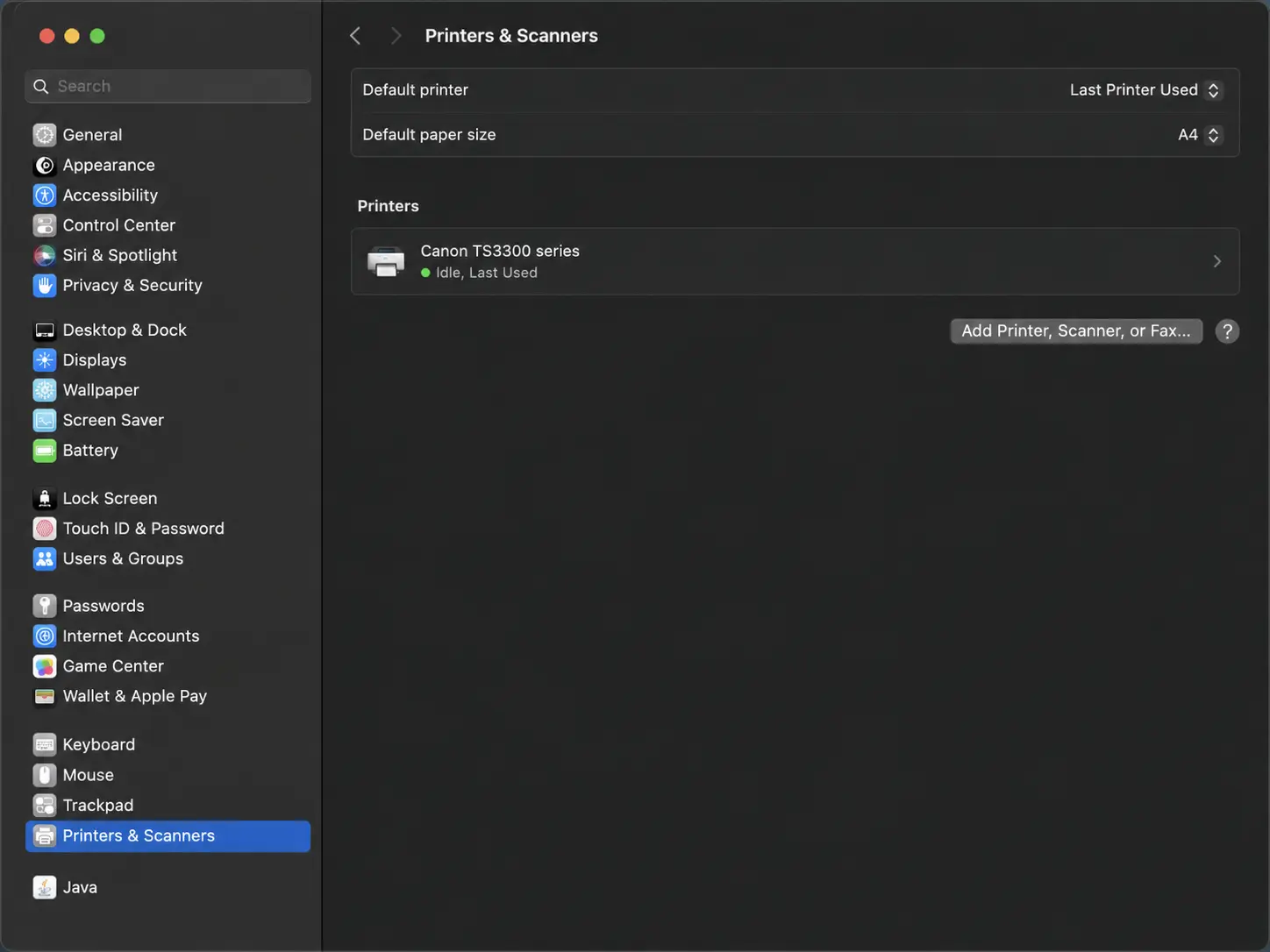This screenshot has height=952, width=1270.
Task: Click the General gear icon in sidebar
Action: [x=45, y=135]
